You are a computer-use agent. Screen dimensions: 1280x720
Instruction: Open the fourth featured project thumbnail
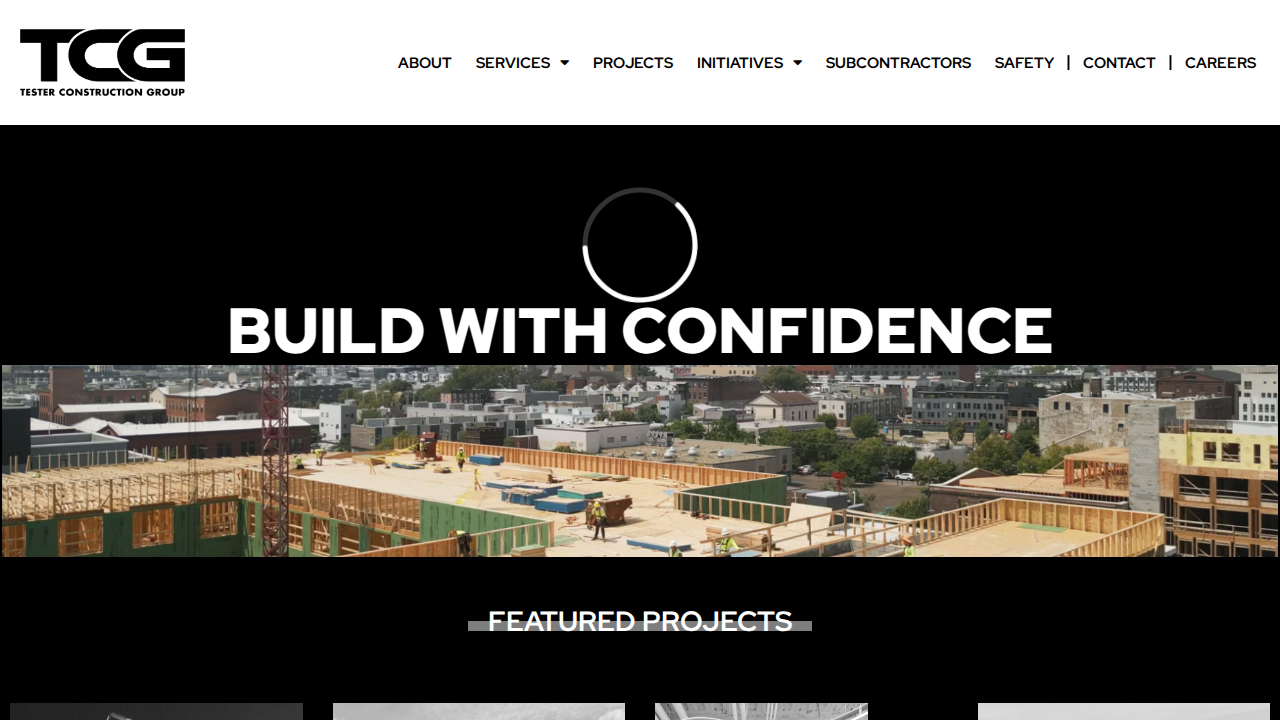click(1124, 711)
